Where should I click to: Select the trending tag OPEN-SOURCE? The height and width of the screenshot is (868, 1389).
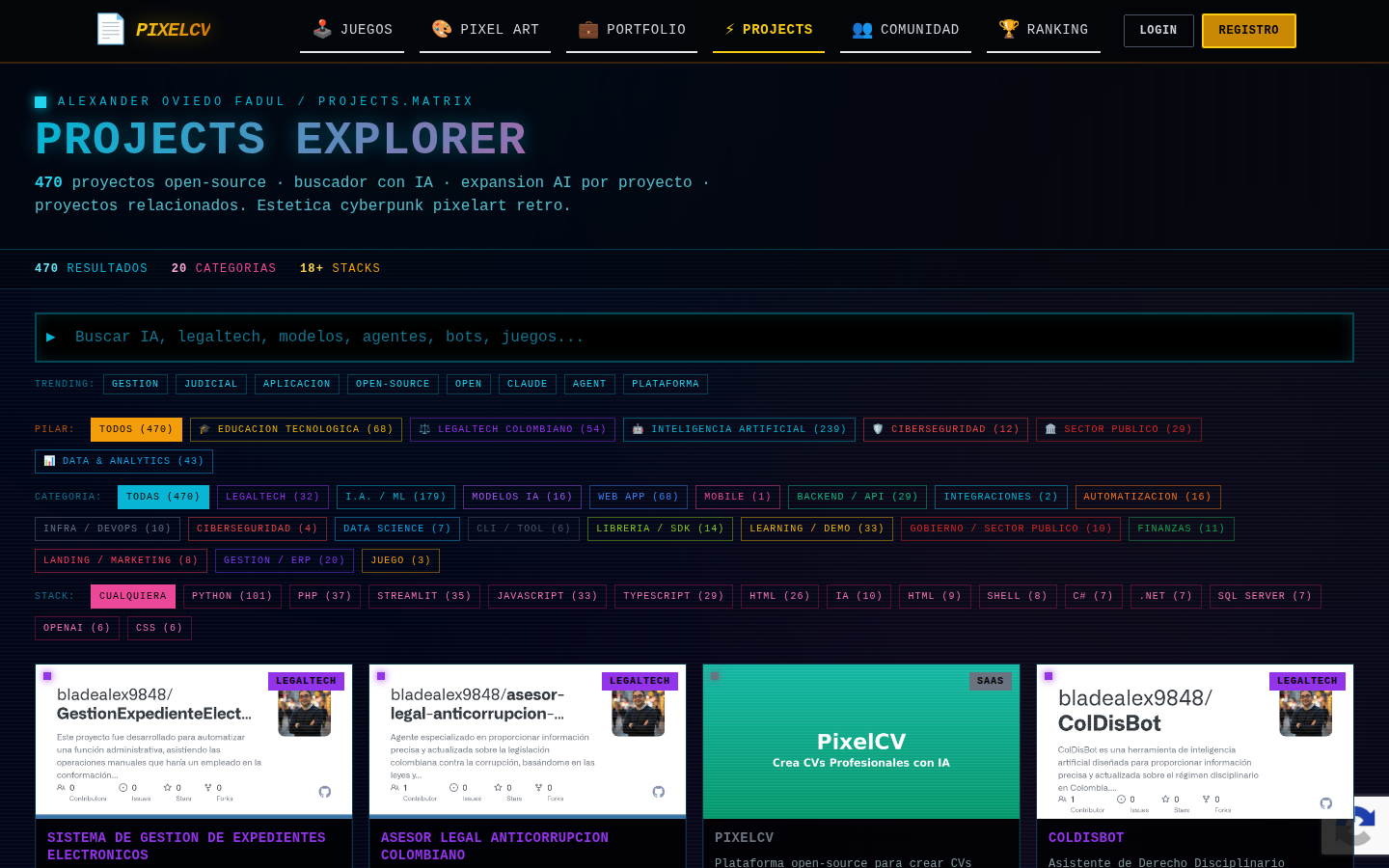pos(393,384)
